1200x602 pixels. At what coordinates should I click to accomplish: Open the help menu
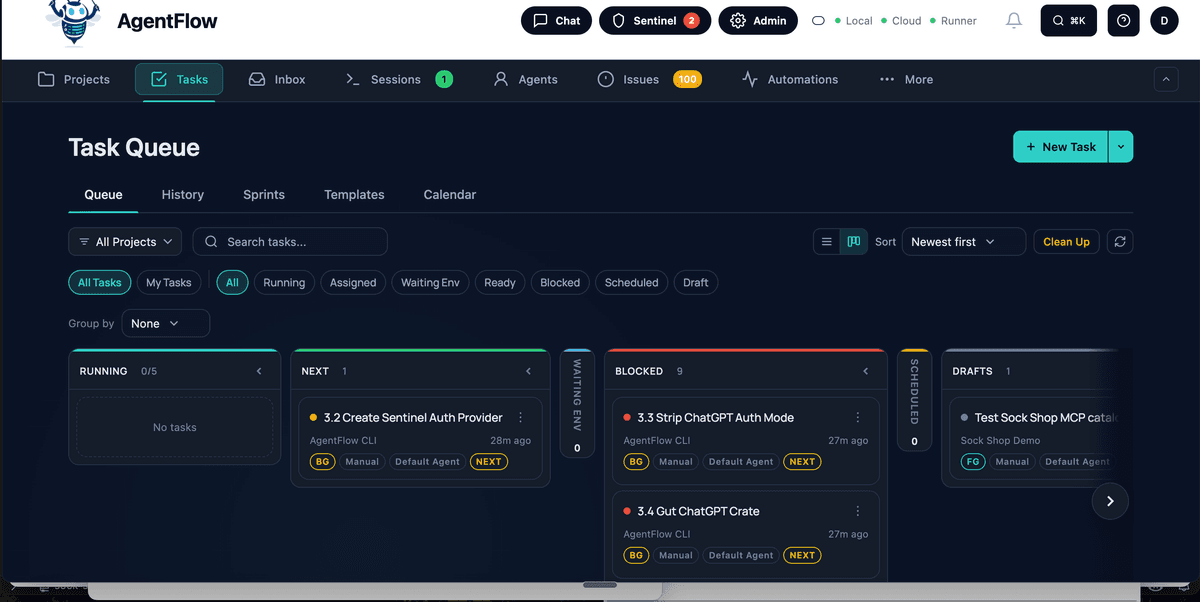1123,20
